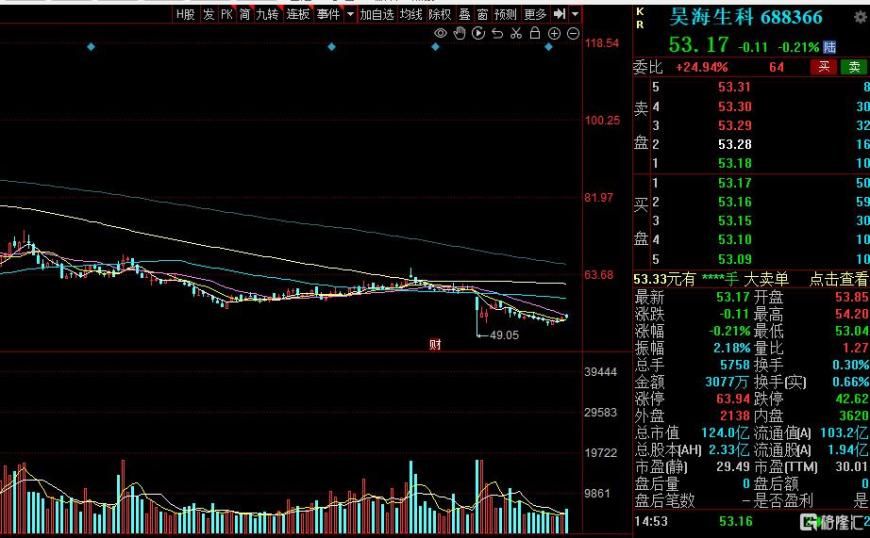Image resolution: width=870 pixels, height=538 pixels.
Task: Toggle the chart lock icon
Action: click(535, 33)
